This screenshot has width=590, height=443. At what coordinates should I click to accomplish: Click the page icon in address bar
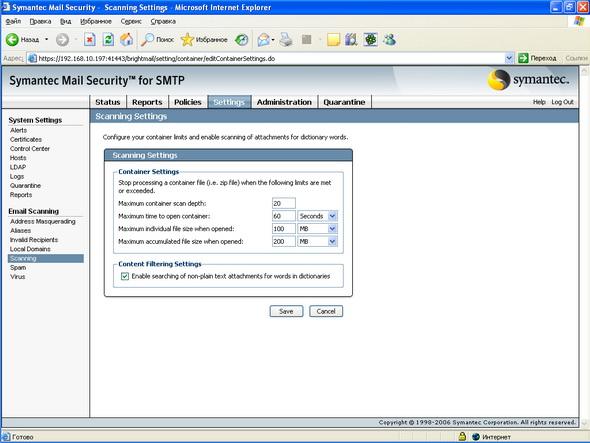click(x=33, y=58)
